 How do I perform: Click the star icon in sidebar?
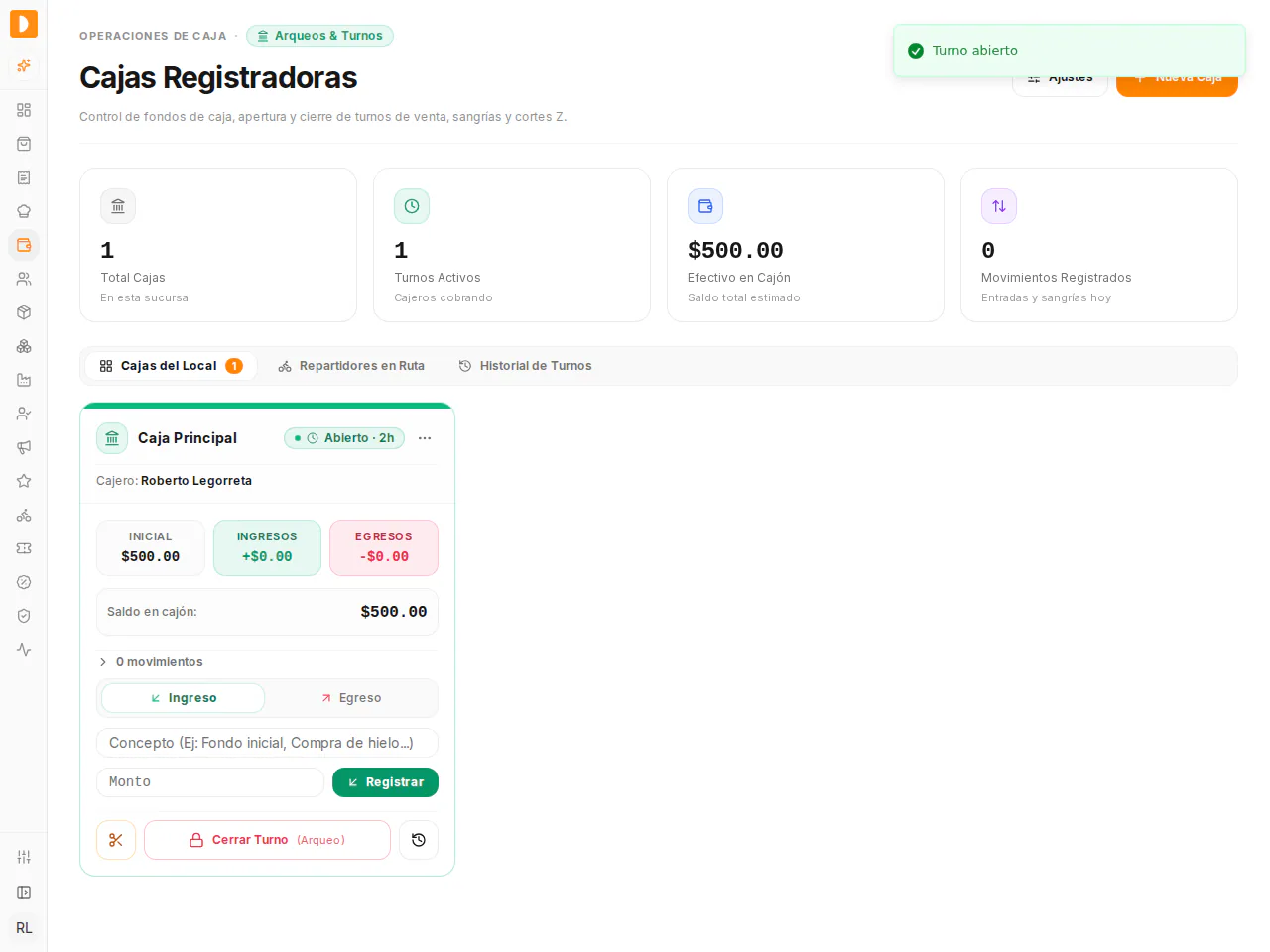pos(24,481)
